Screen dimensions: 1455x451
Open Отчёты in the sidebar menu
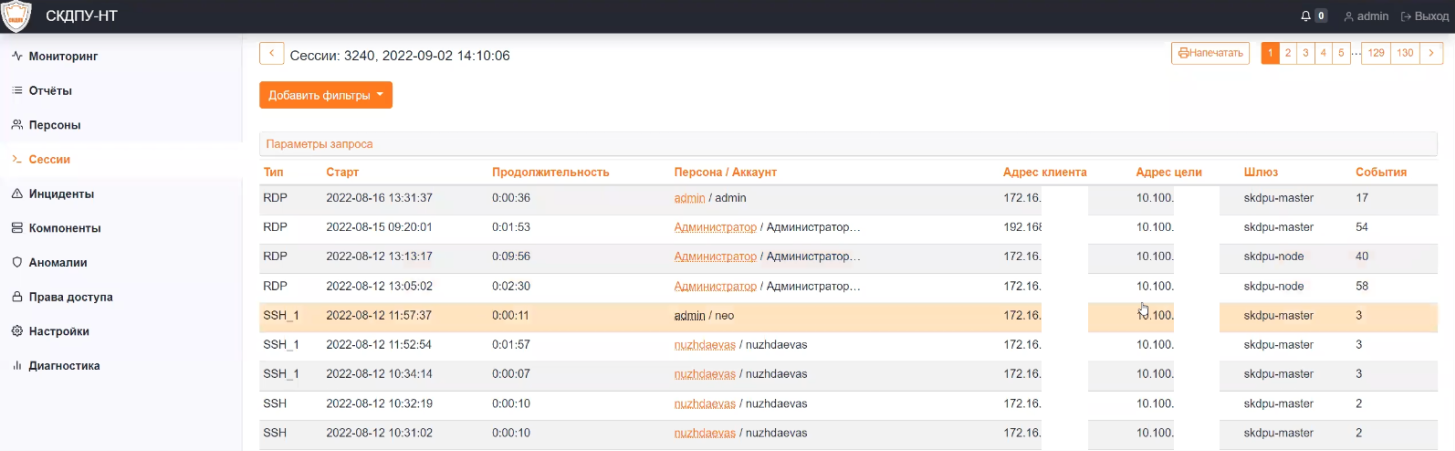(50, 91)
